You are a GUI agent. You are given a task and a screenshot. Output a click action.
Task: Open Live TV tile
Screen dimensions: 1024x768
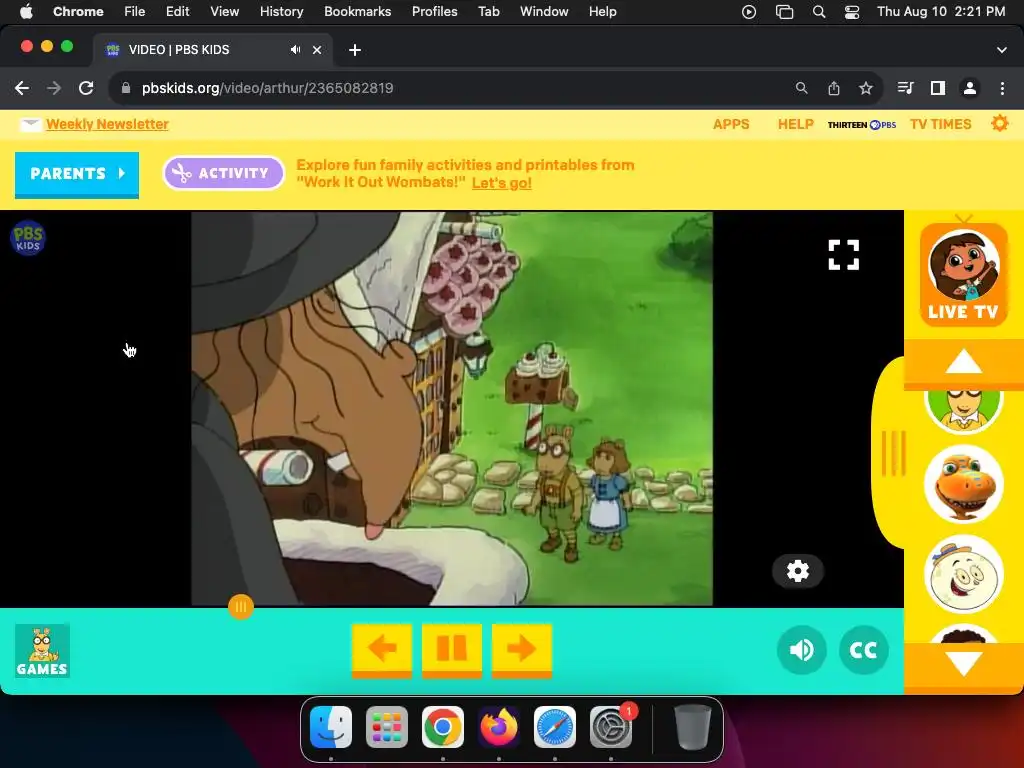coord(963,274)
